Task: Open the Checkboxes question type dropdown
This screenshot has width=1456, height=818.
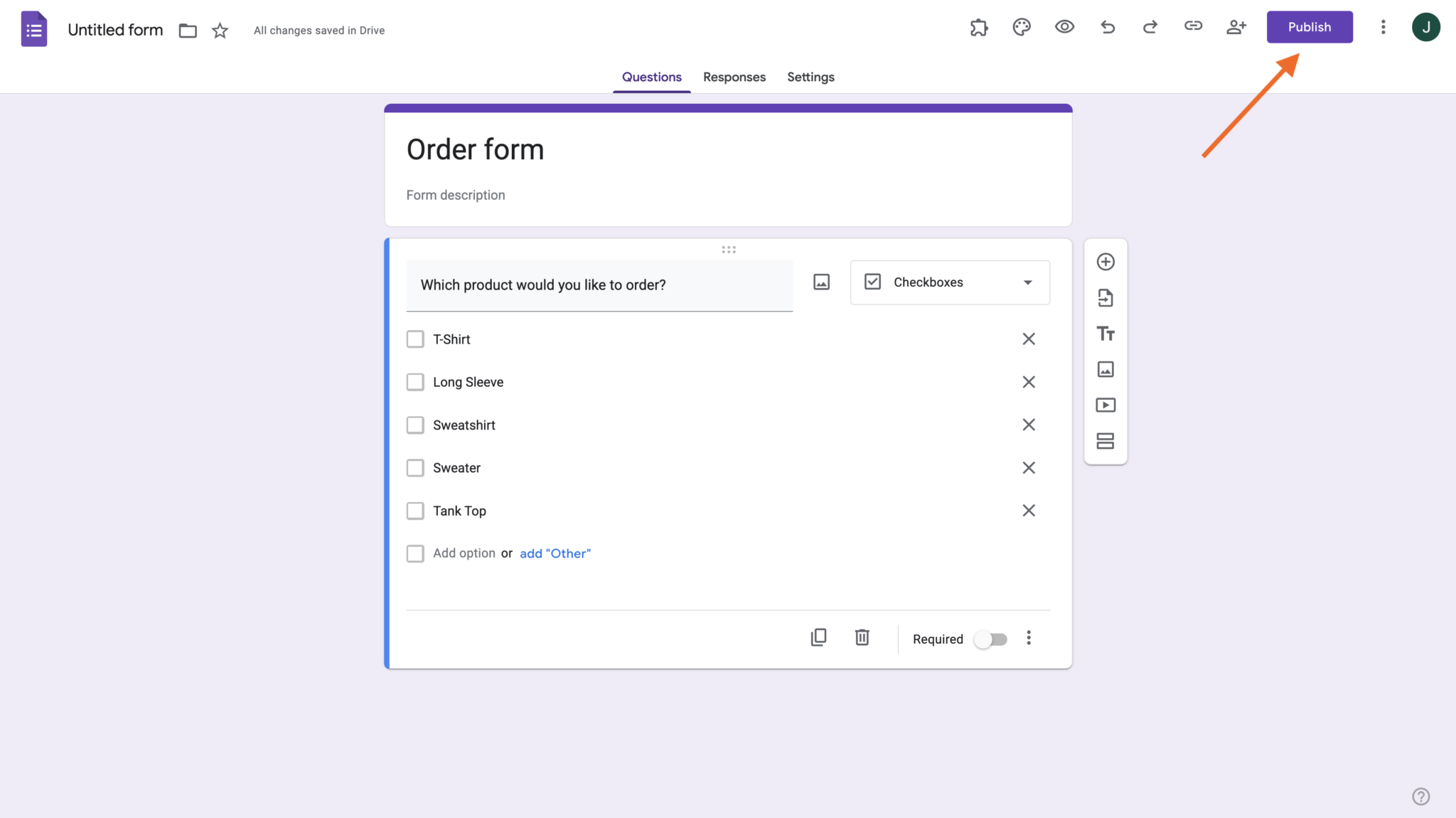Action: tap(950, 282)
